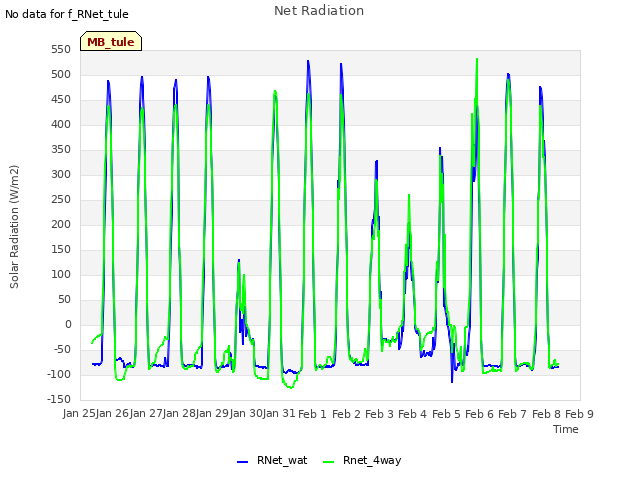
Task: Click the 100 y-axis tick value
Action: click(61, 274)
